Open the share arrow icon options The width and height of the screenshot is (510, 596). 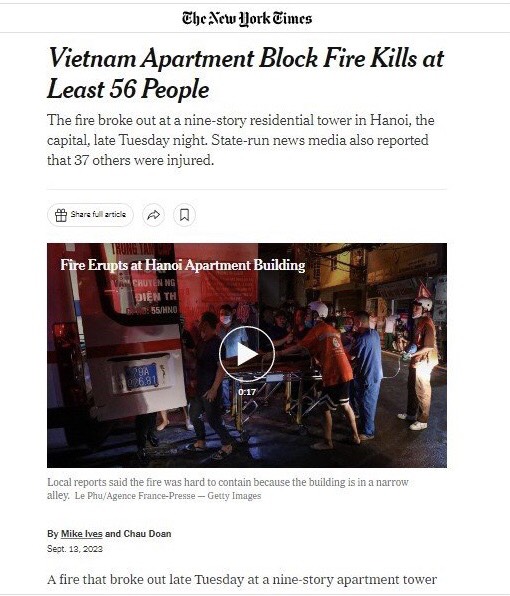(153, 215)
